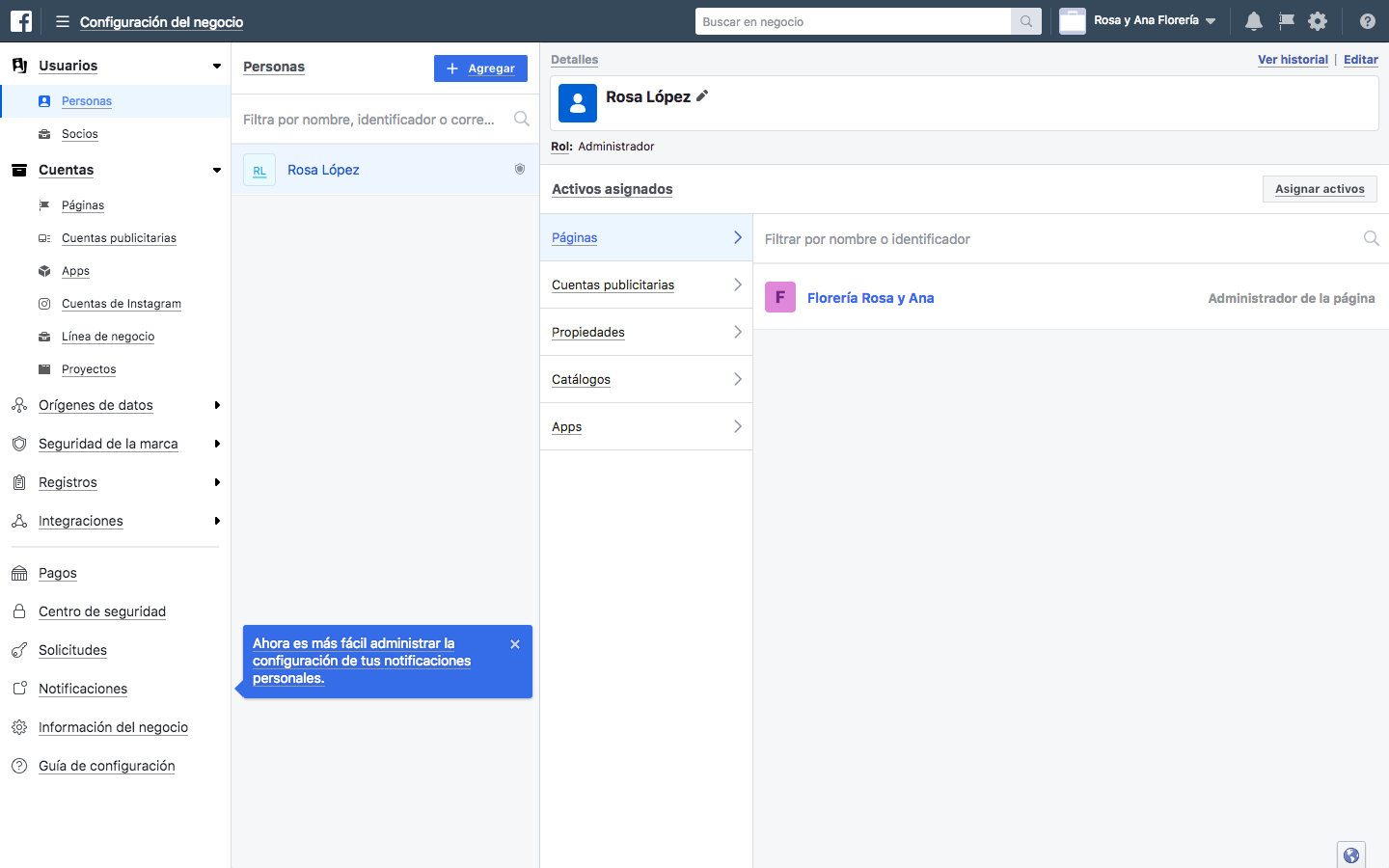Expand the Integraciones arrow

click(x=217, y=521)
